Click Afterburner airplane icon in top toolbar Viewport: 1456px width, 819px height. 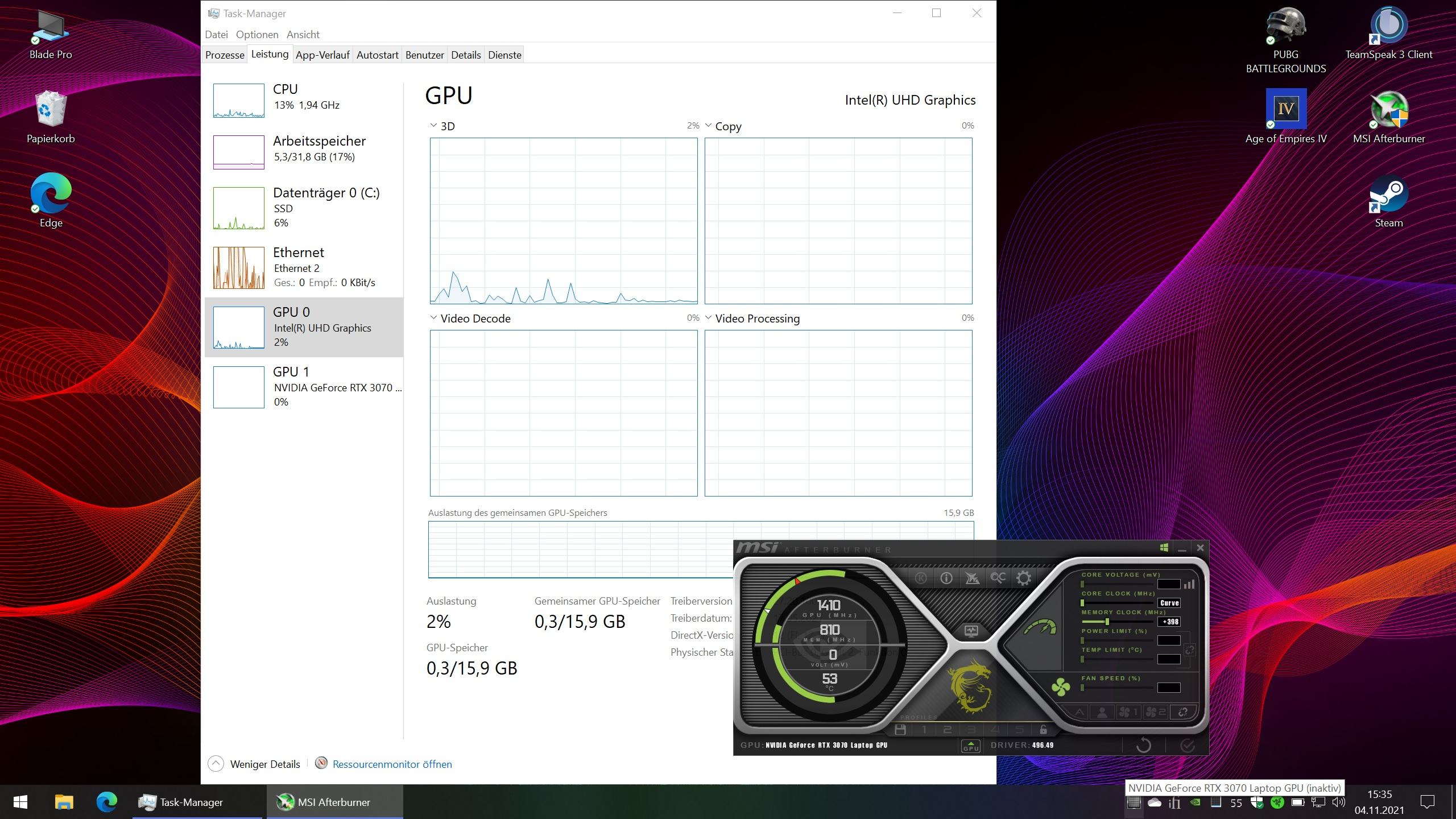pos(972,578)
